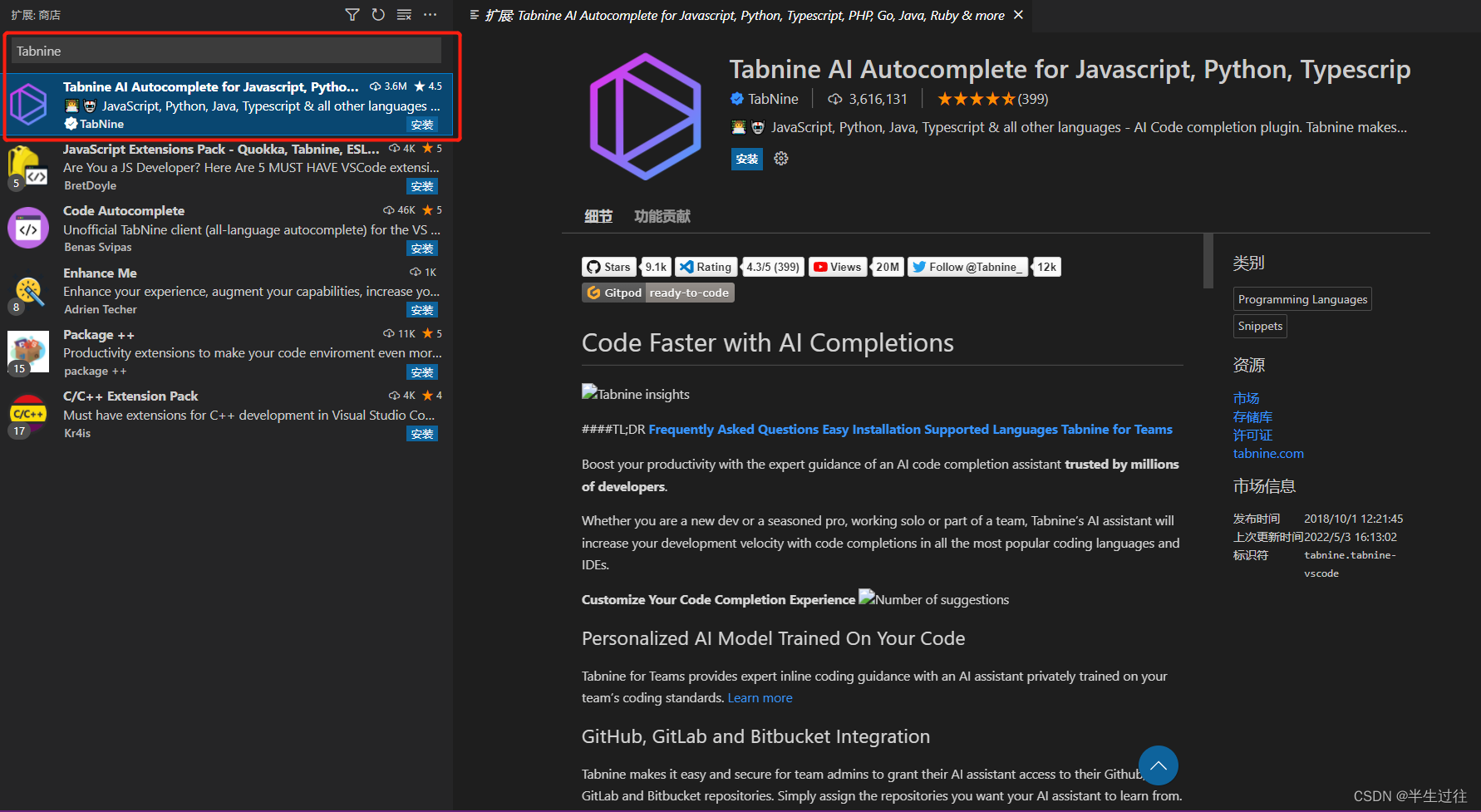Switch to the 功能贡献 tab
The height and width of the screenshot is (812, 1481).
662,216
